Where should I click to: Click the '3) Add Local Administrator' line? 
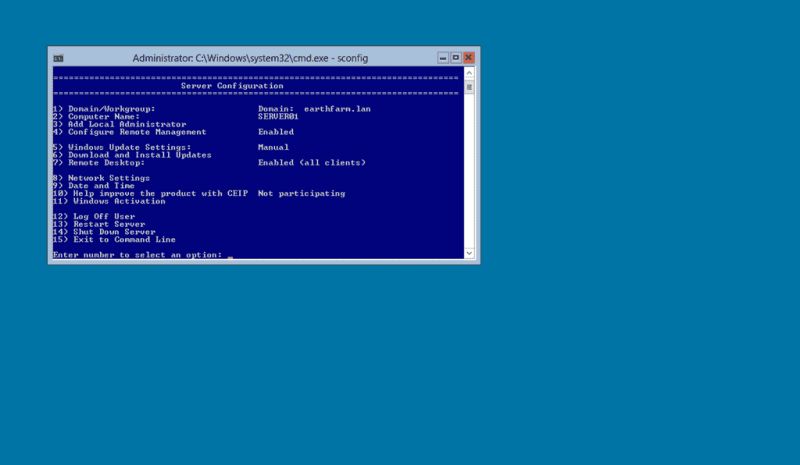[x=119, y=124]
